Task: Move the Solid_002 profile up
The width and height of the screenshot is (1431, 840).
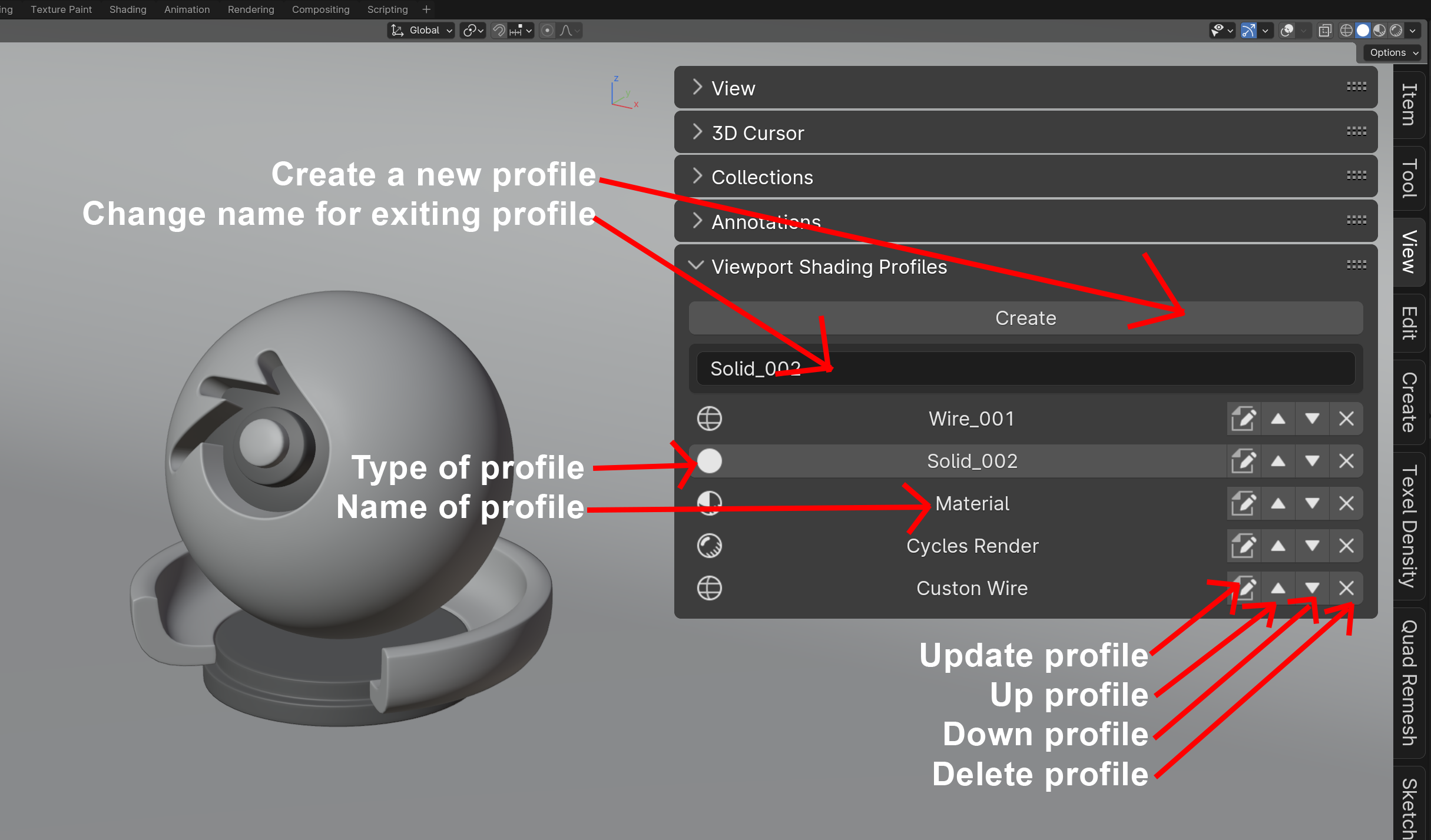Action: (1278, 461)
